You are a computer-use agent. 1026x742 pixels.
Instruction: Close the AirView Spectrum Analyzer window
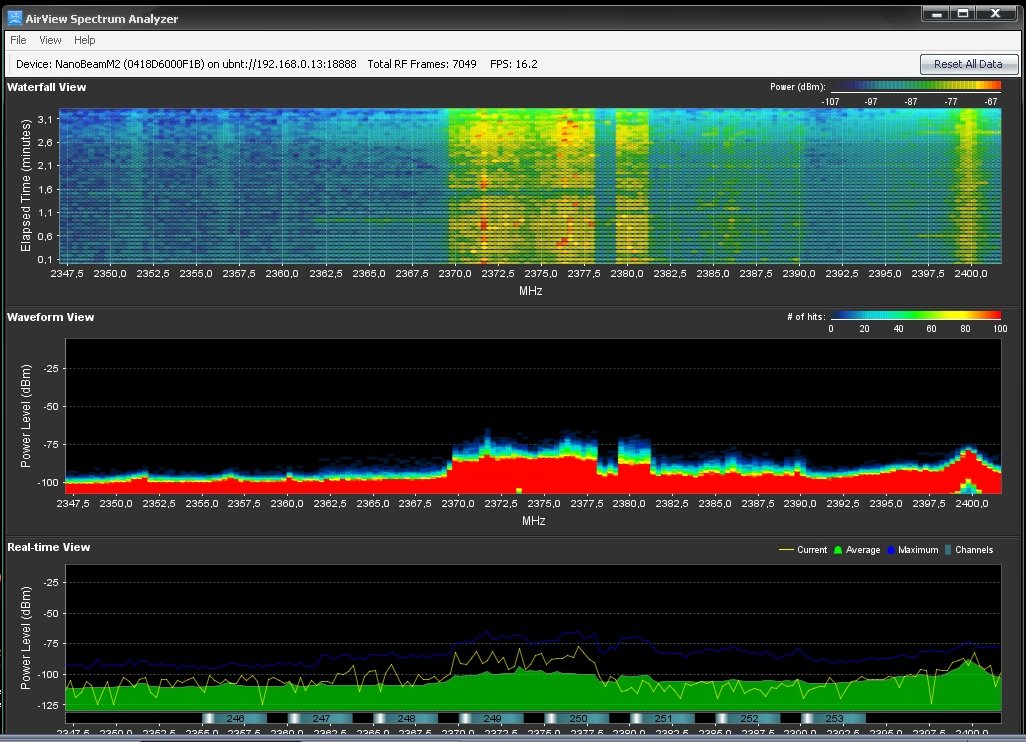click(996, 13)
